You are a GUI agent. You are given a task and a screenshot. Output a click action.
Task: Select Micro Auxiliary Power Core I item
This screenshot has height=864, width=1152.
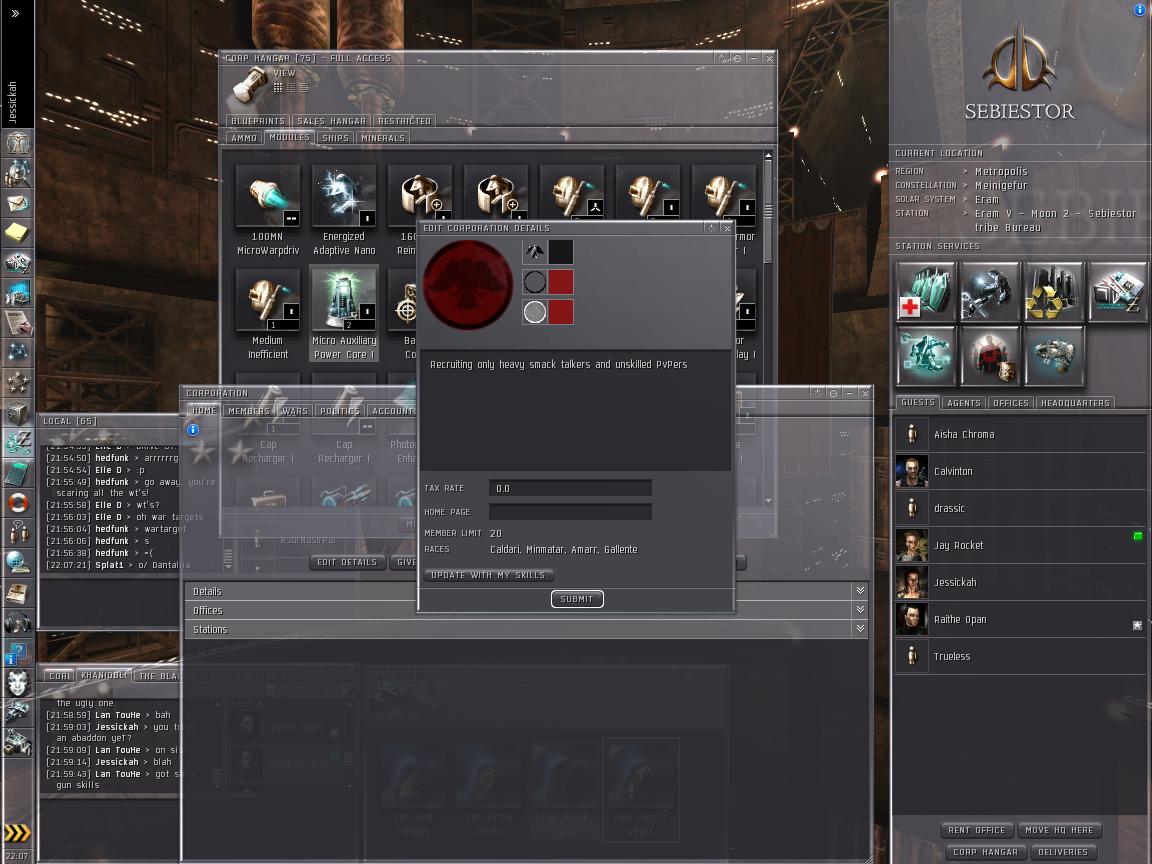(x=344, y=314)
